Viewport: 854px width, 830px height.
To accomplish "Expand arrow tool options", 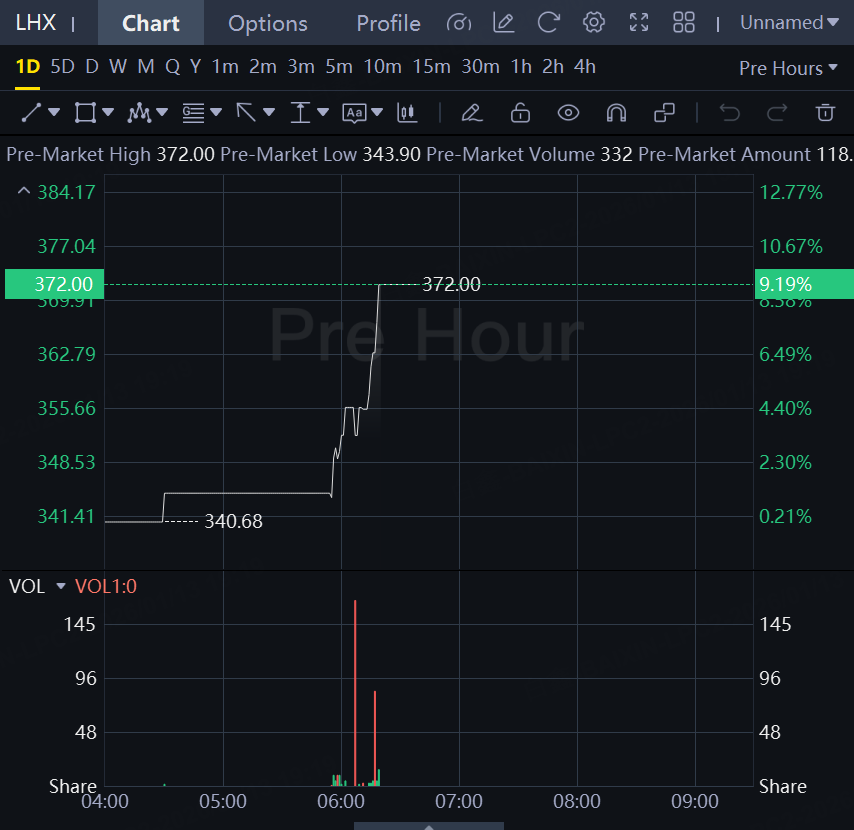I will pos(269,113).
